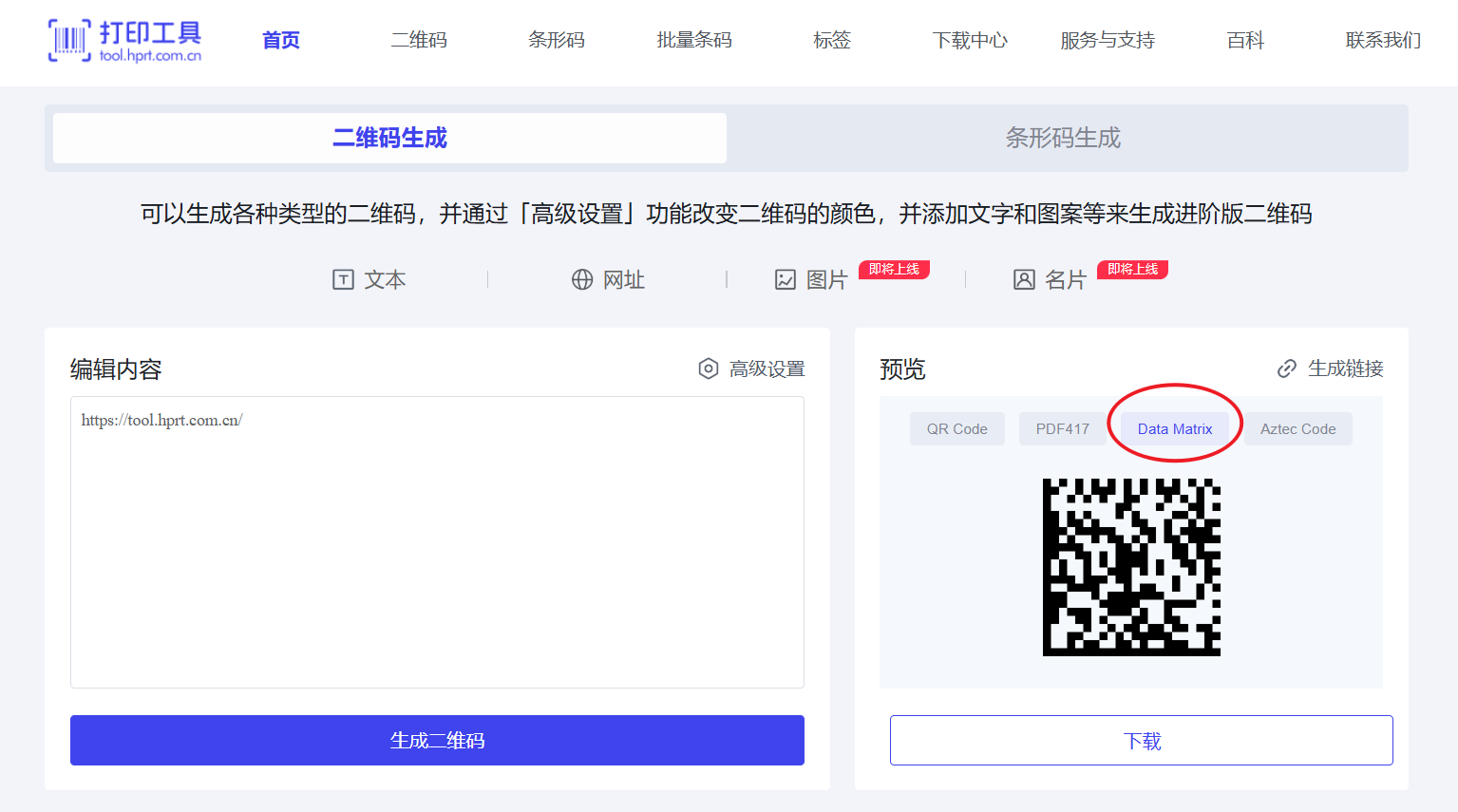Image resolution: width=1458 pixels, height=812 pixels.
Task: Choose the 名片 business card icon
Action: 1024,279
